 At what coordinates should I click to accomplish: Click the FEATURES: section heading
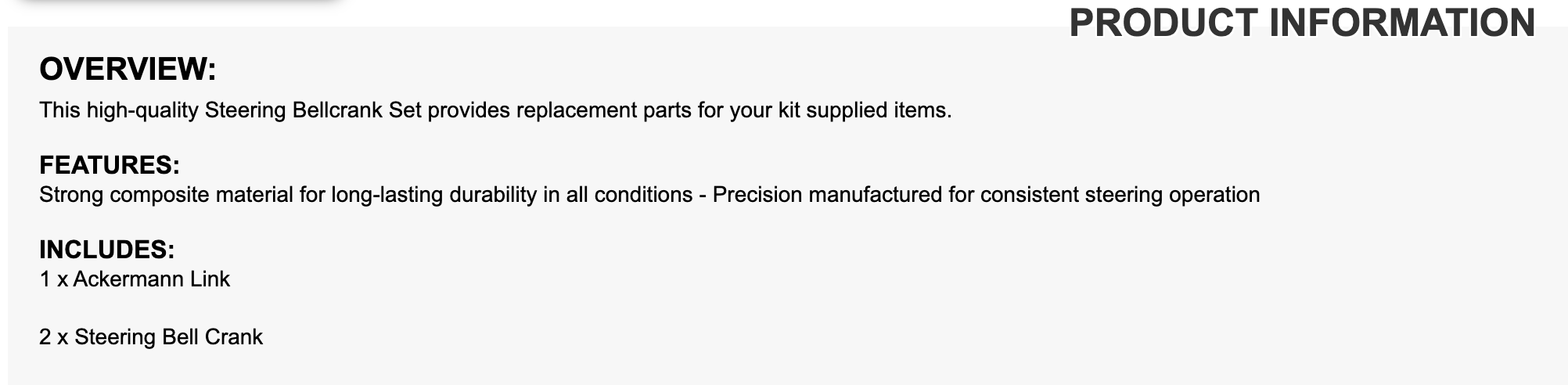110,165
